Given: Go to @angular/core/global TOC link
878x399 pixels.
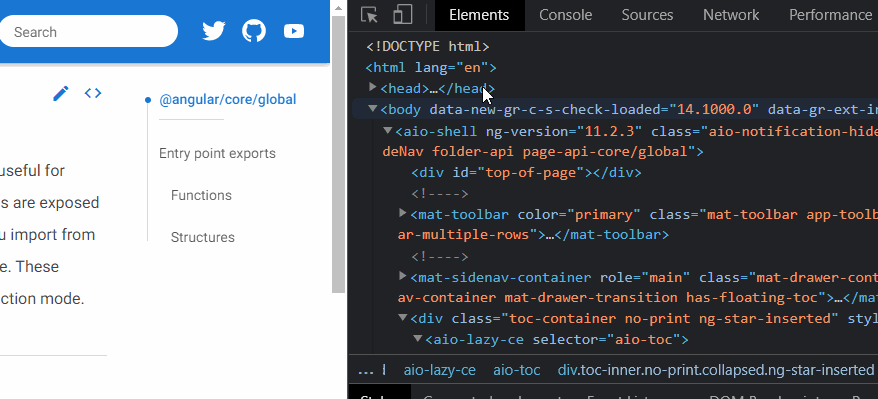Looking at the screenshot, I should [227, 100].
